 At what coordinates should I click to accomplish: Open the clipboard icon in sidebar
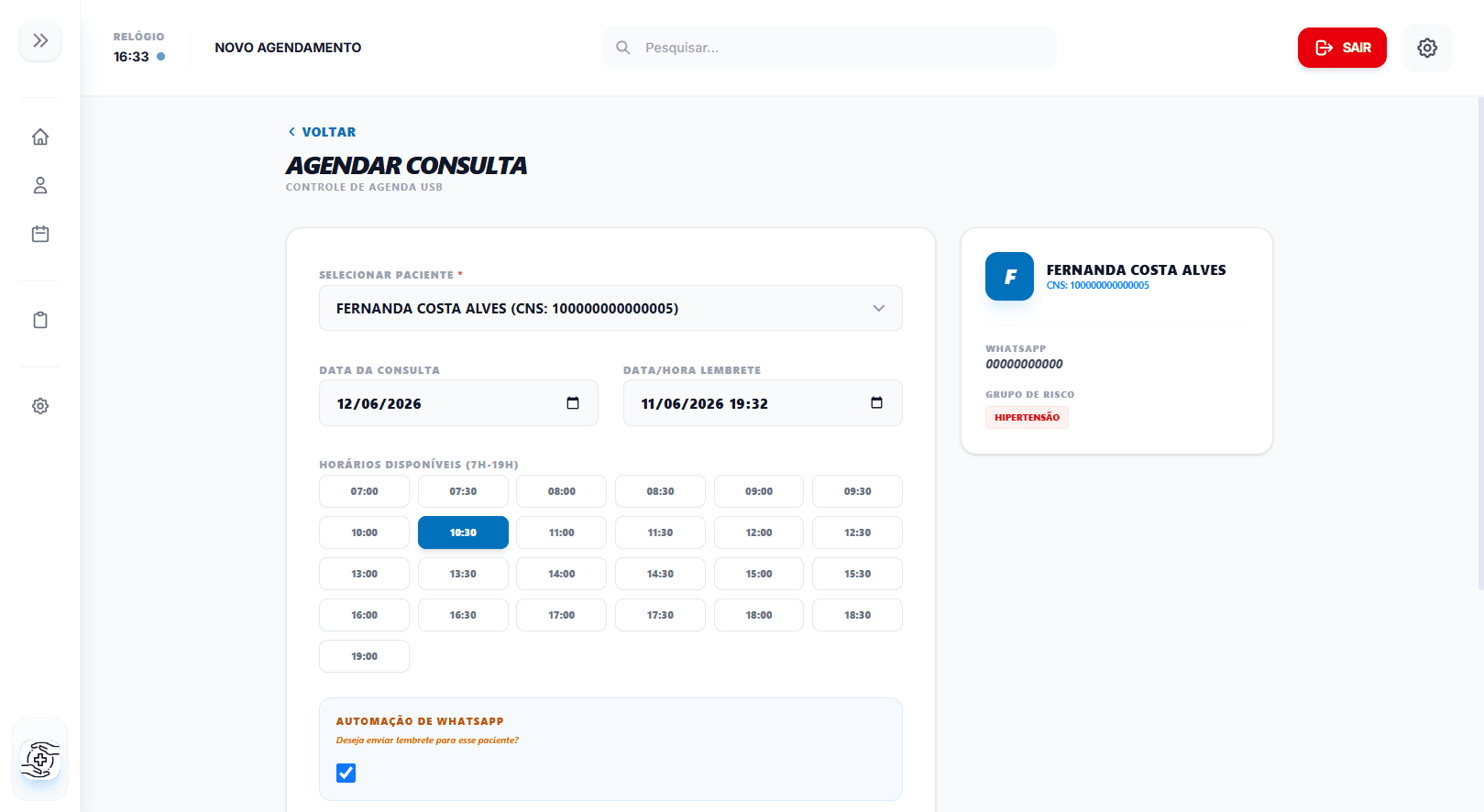pos(40,320)
